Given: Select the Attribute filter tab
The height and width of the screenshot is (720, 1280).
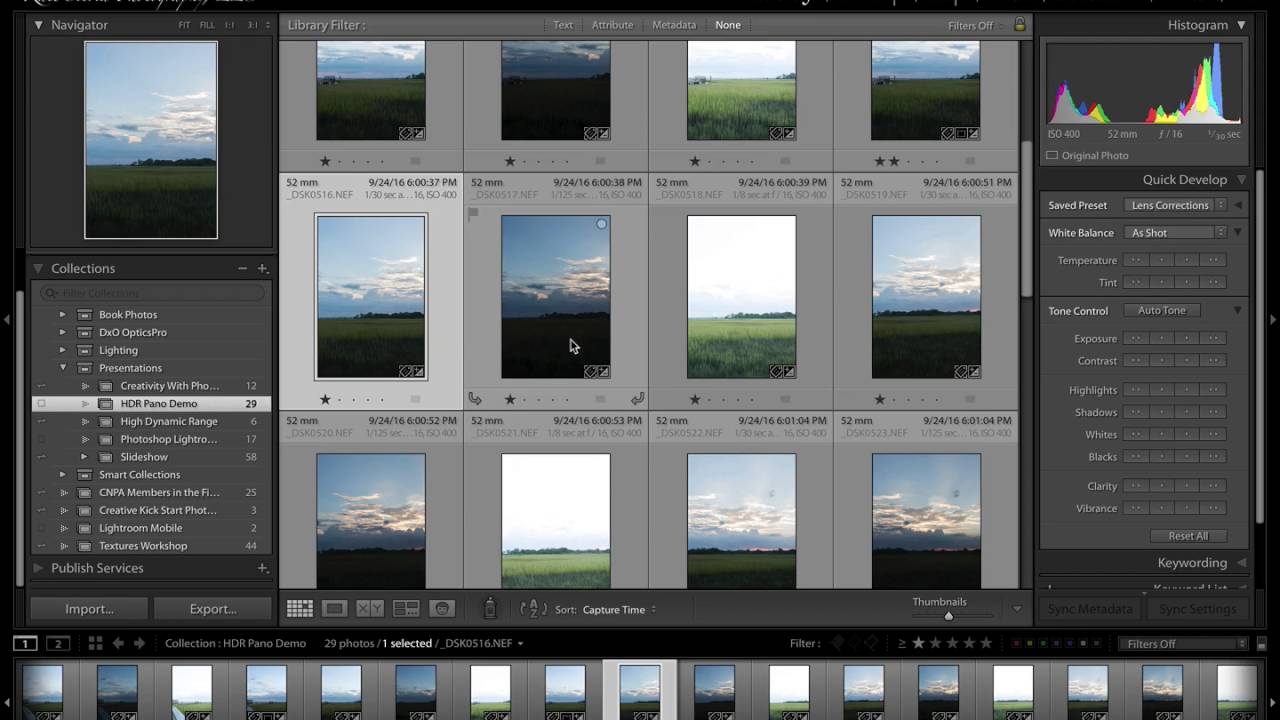Looking at the screenshot, I should tap(612, 25).
